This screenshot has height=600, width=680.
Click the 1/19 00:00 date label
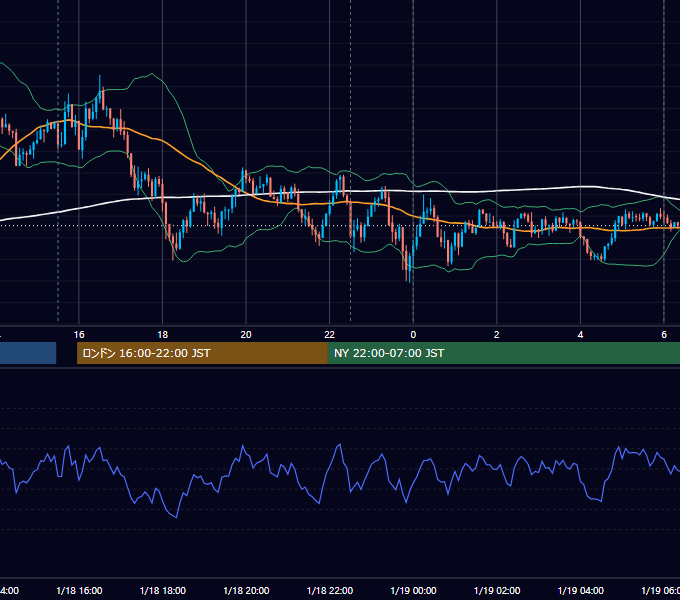coord(413,590)
